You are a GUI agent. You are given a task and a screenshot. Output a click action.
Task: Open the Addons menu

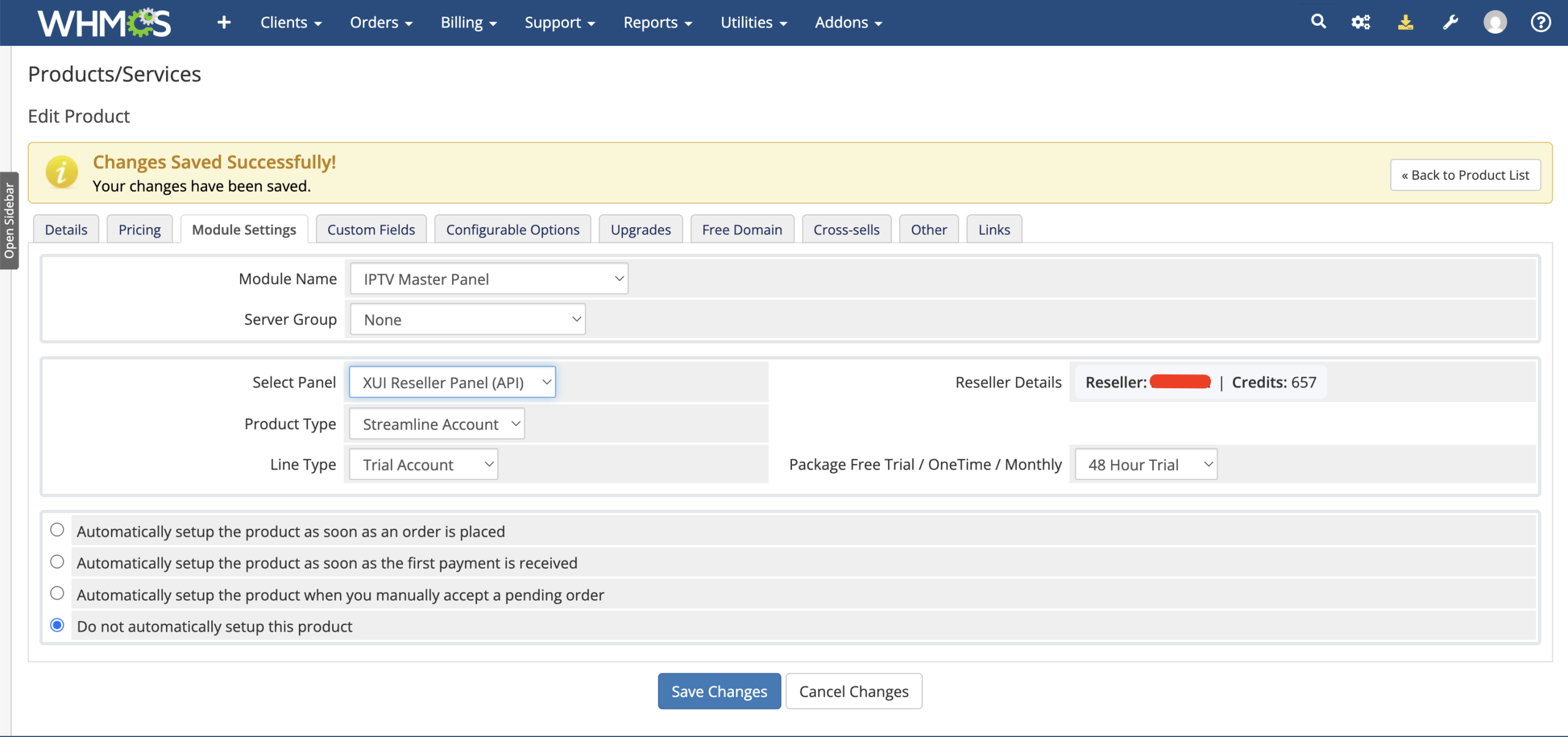click(848, 23)
